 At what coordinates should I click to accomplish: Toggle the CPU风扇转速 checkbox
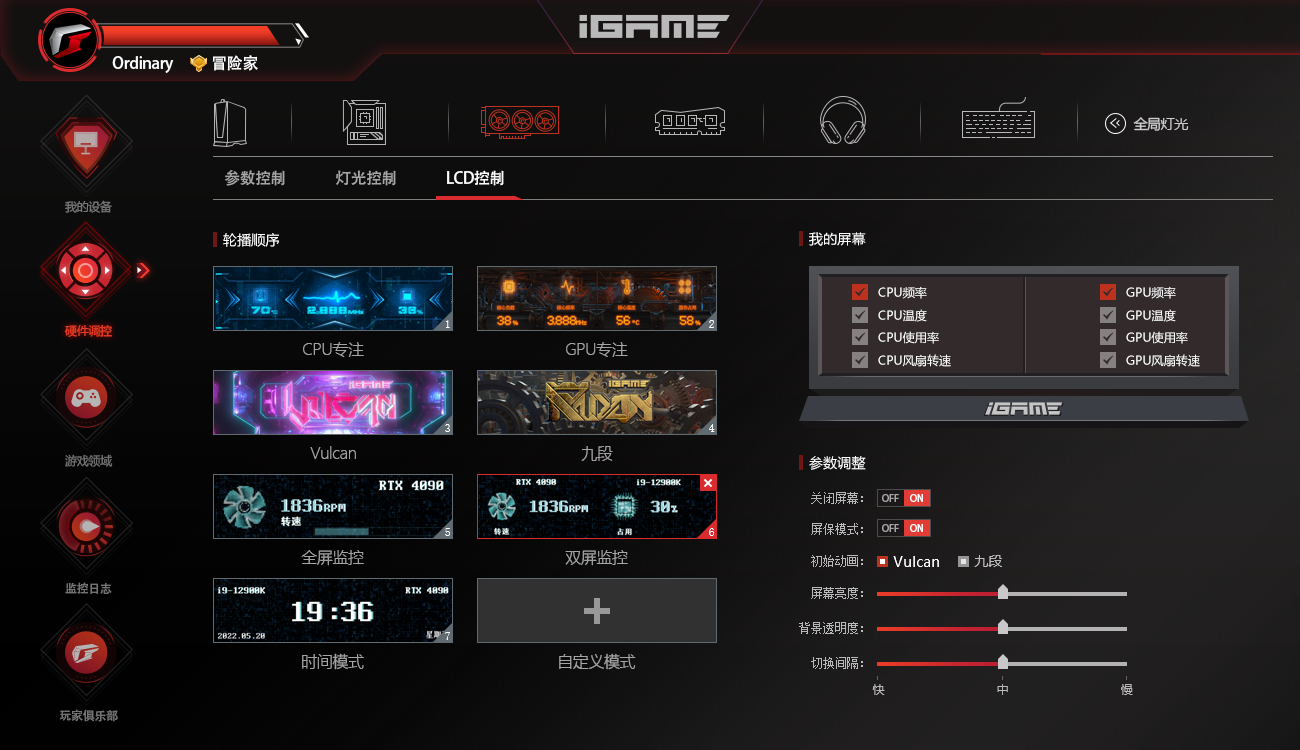859,360
